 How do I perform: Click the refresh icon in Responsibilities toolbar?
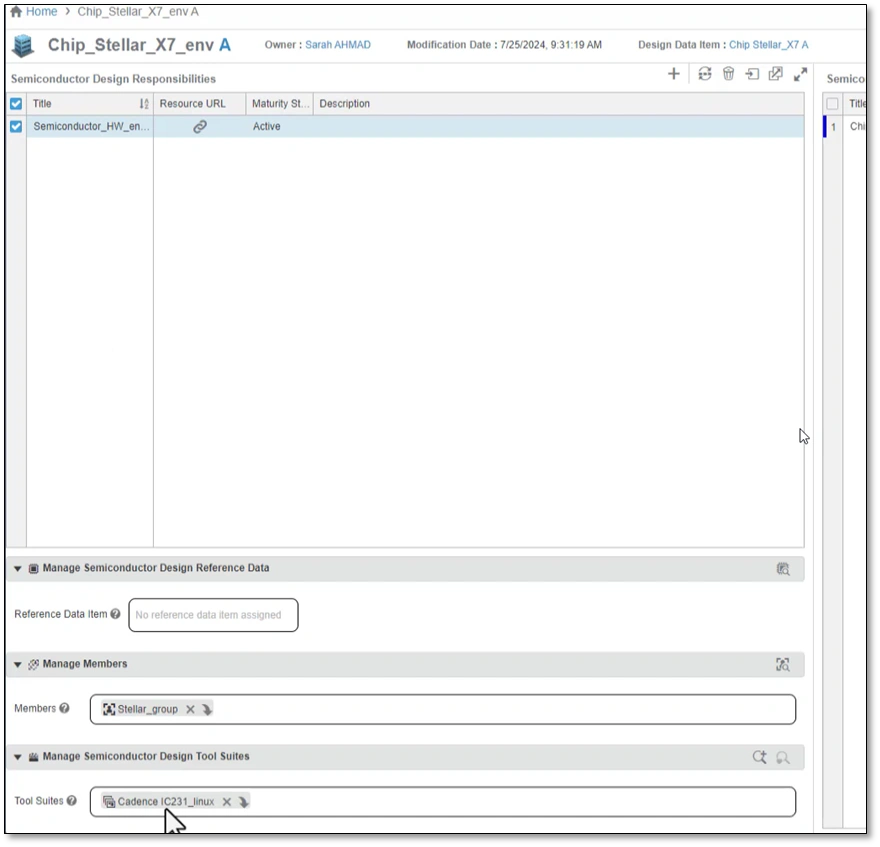click(x=705, y=74)
